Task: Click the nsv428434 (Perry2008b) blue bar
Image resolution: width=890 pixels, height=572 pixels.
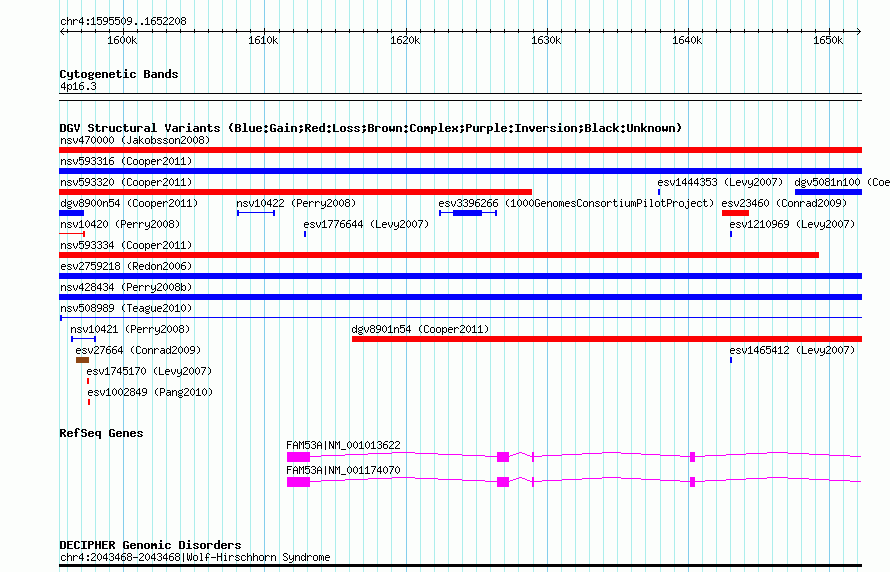Action: 460,297
